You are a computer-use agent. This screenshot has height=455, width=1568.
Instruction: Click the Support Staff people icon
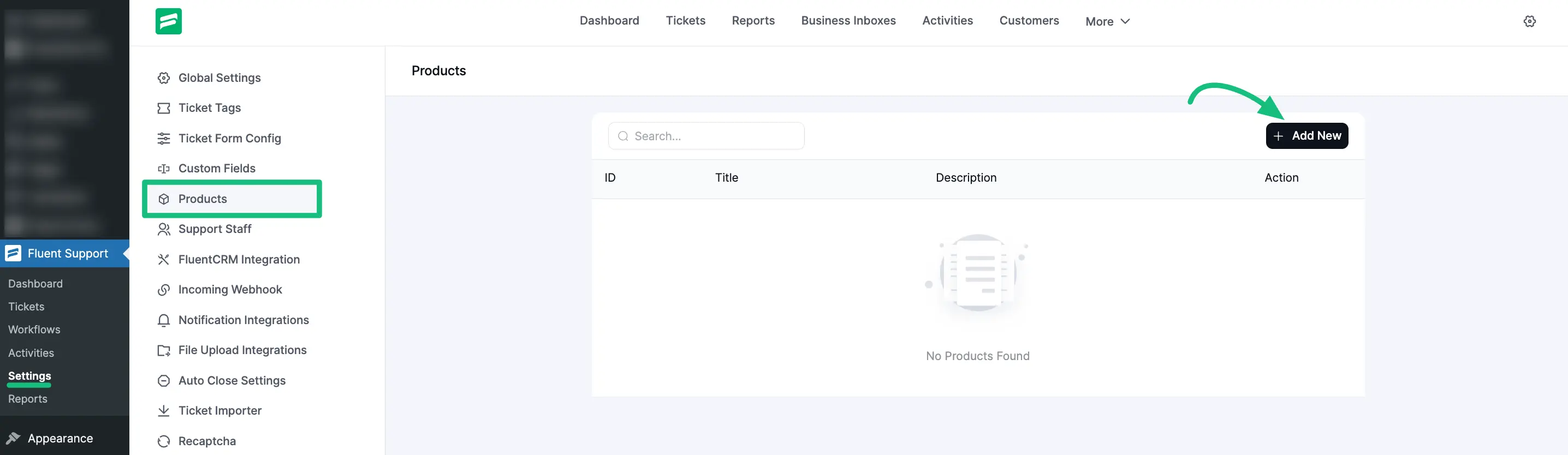click(164, 229)
